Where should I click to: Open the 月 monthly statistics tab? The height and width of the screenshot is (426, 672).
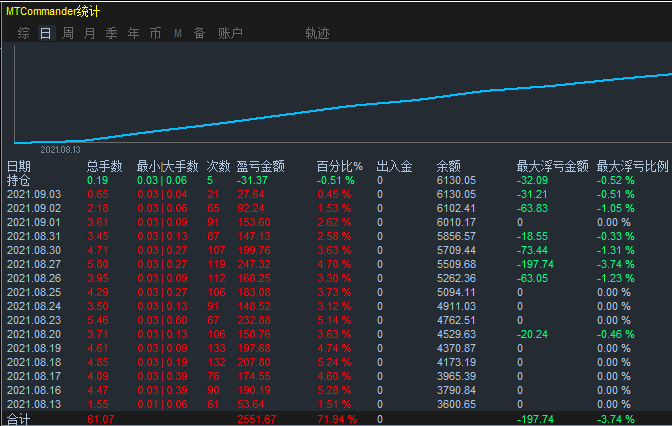[90, 33]
